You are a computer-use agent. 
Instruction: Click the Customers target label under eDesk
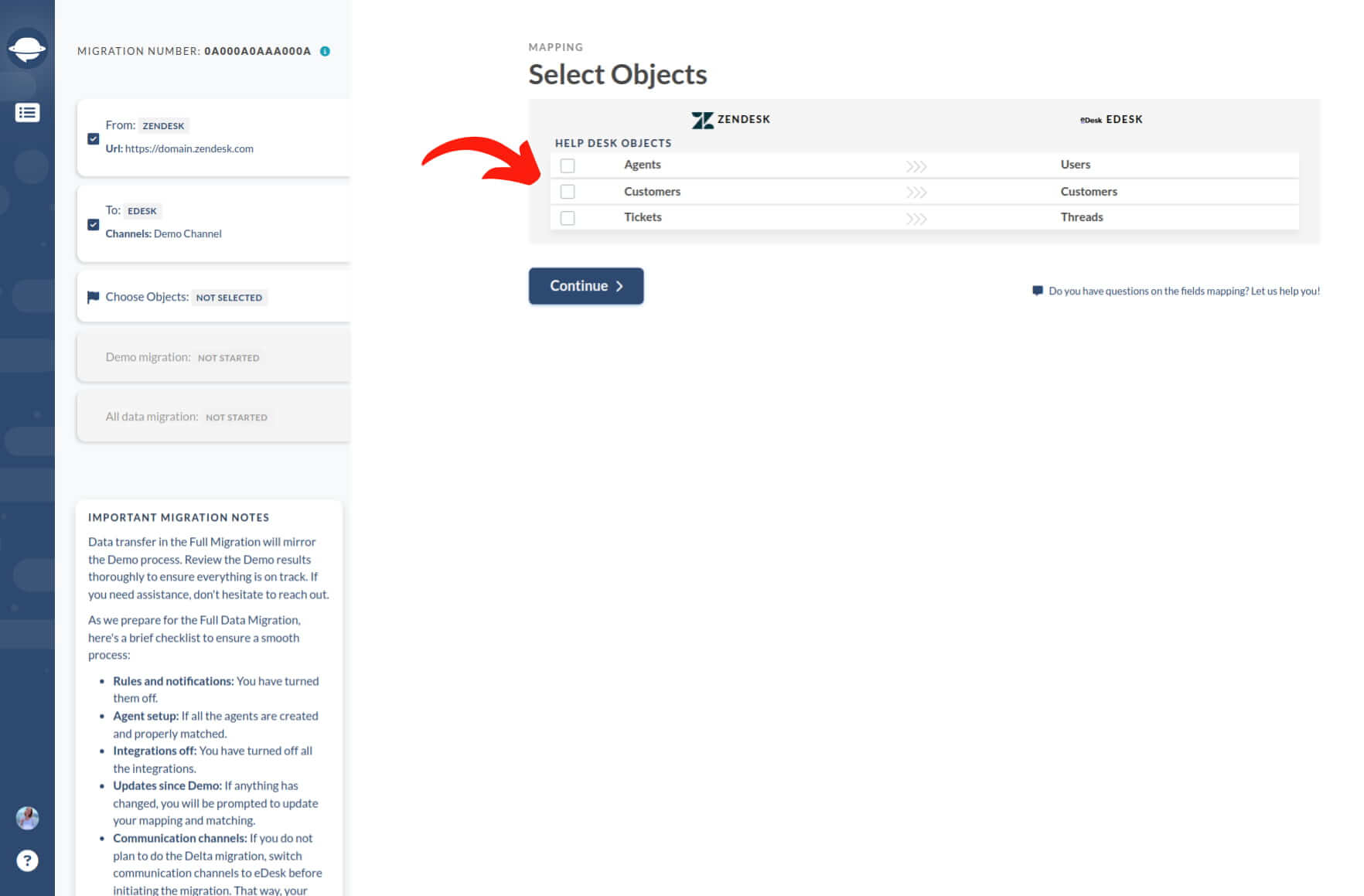pyautogui.click(x=1089, y=192)
